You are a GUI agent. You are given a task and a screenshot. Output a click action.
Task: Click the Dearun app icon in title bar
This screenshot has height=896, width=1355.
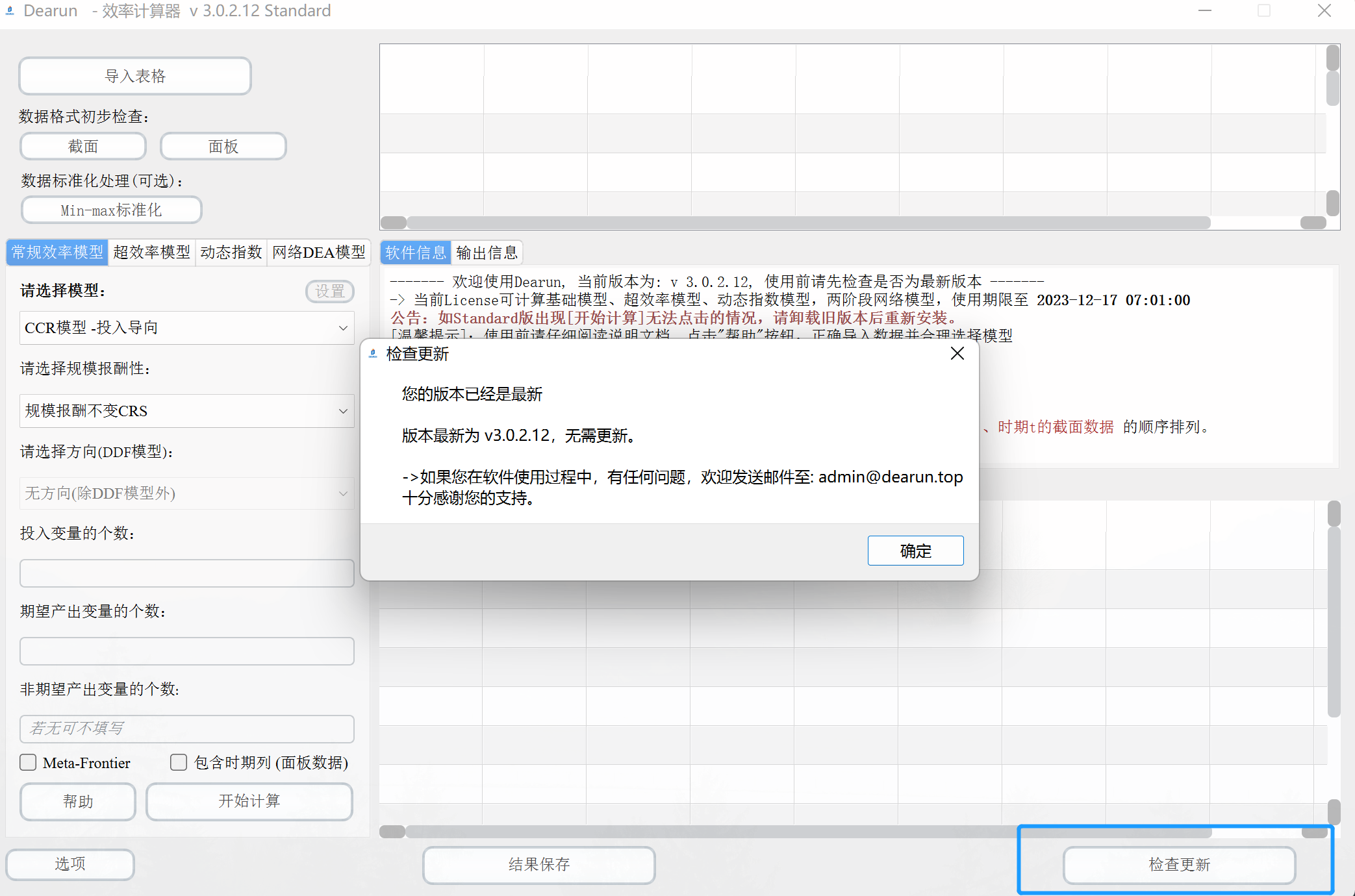coord(10,10)
